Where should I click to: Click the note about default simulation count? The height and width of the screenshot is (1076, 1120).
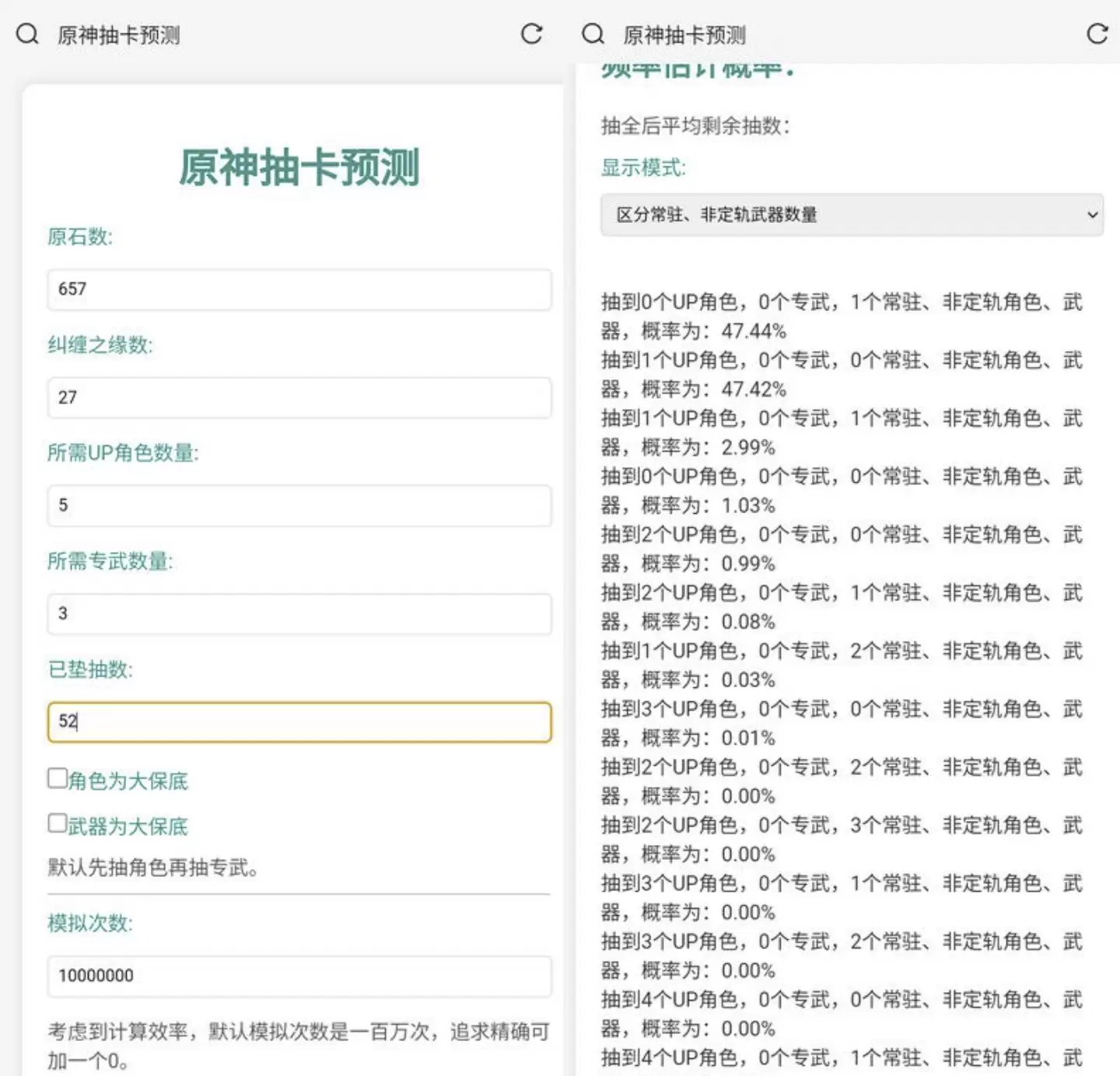click(x=299, y=1046)
